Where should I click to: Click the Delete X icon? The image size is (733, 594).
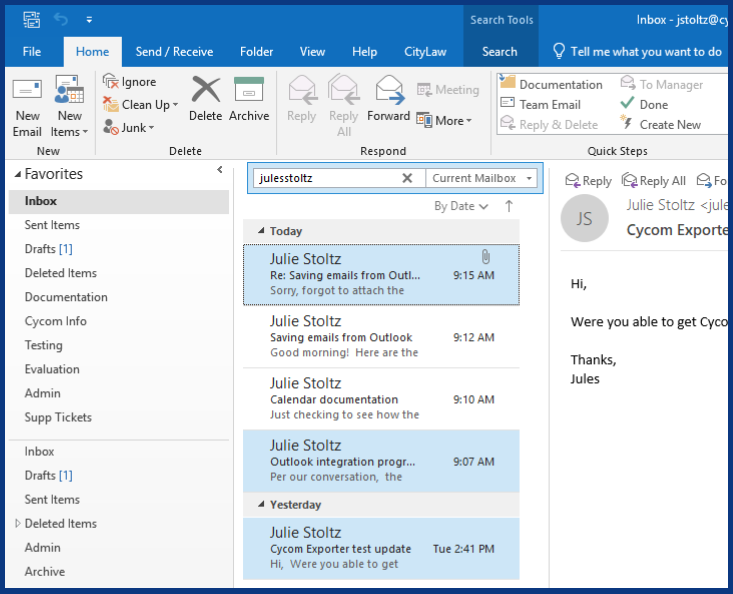point(206,90)
